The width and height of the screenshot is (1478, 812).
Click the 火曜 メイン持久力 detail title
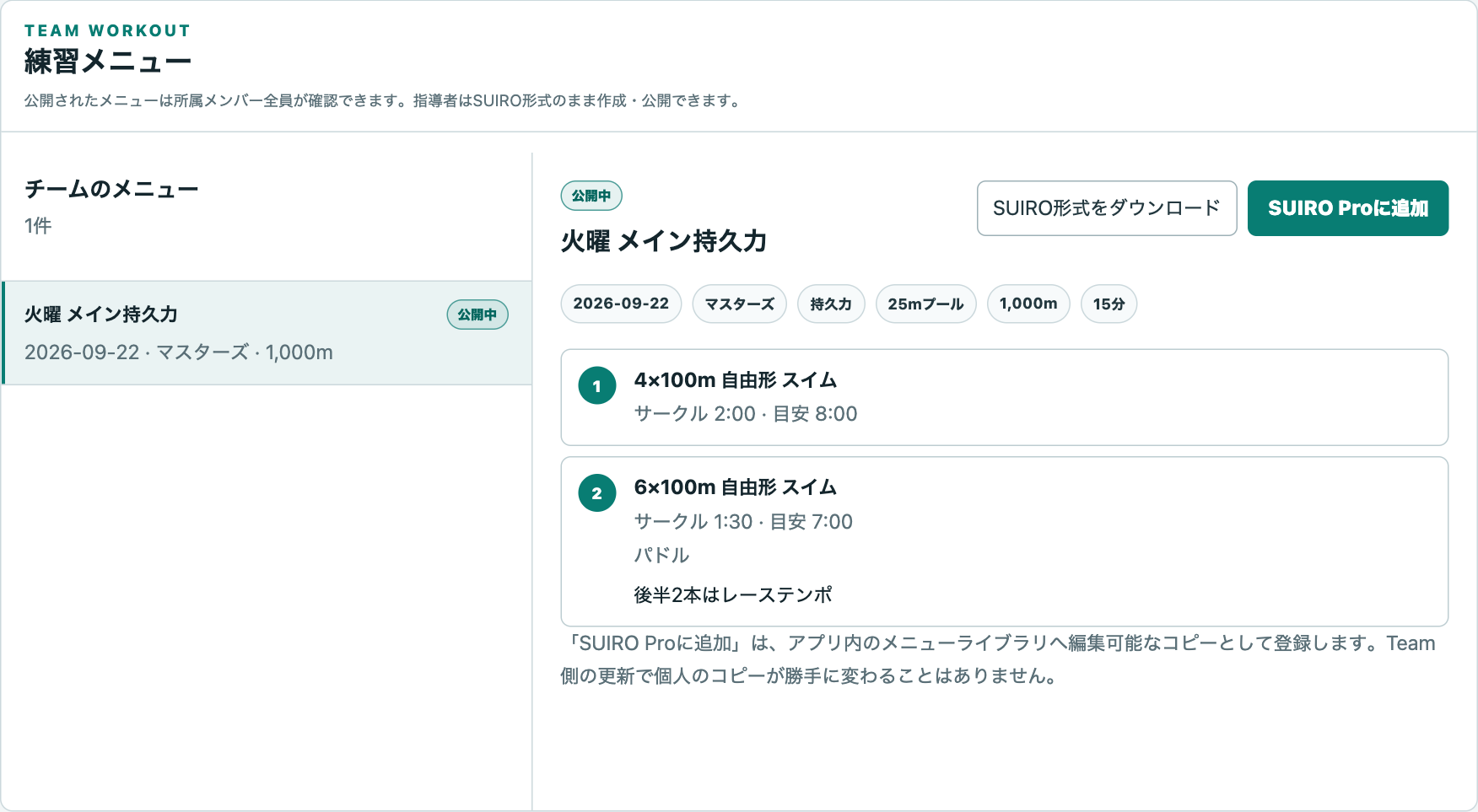point(664,241)
